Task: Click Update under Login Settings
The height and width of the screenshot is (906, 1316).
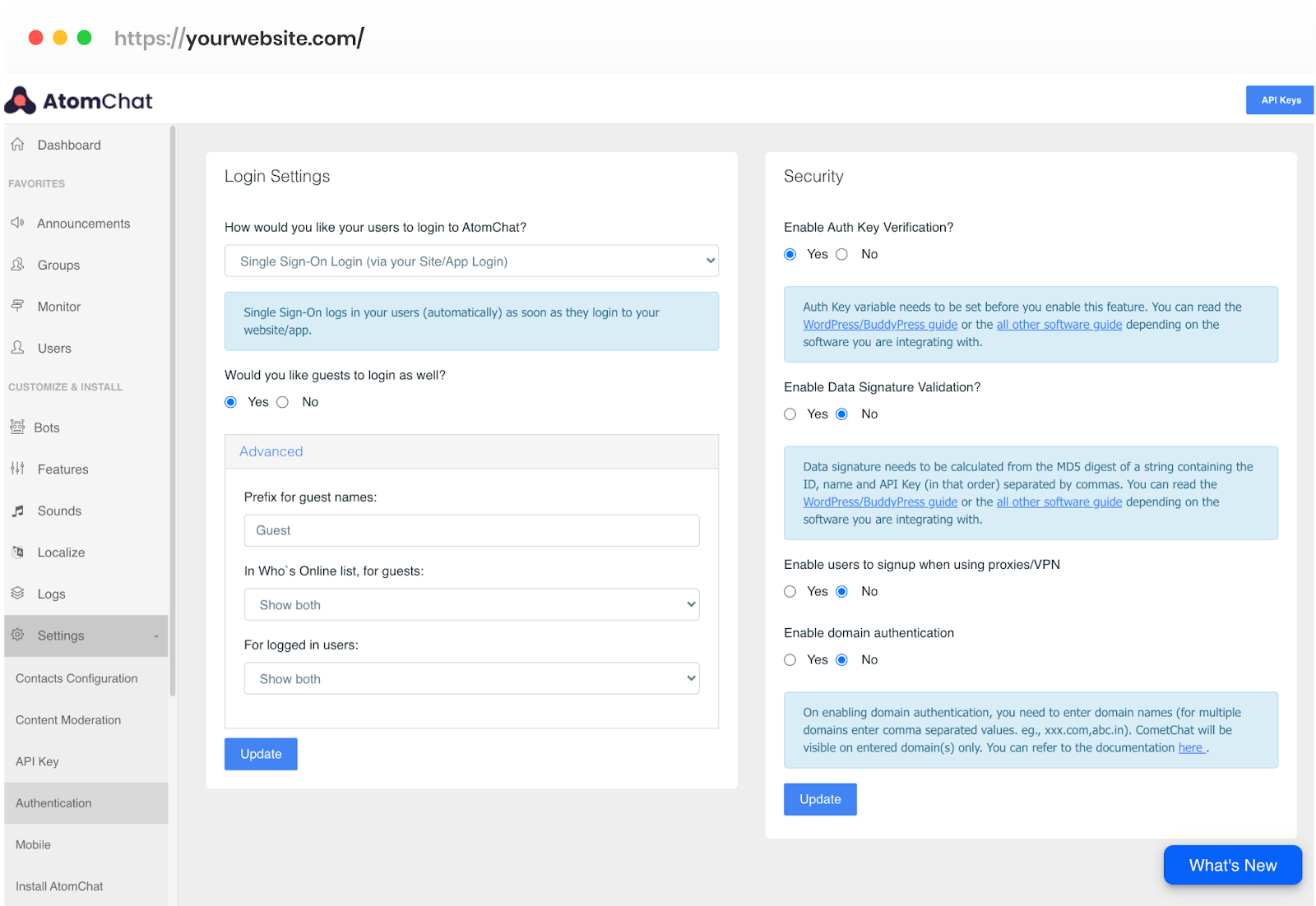Action: coord(261,754)
